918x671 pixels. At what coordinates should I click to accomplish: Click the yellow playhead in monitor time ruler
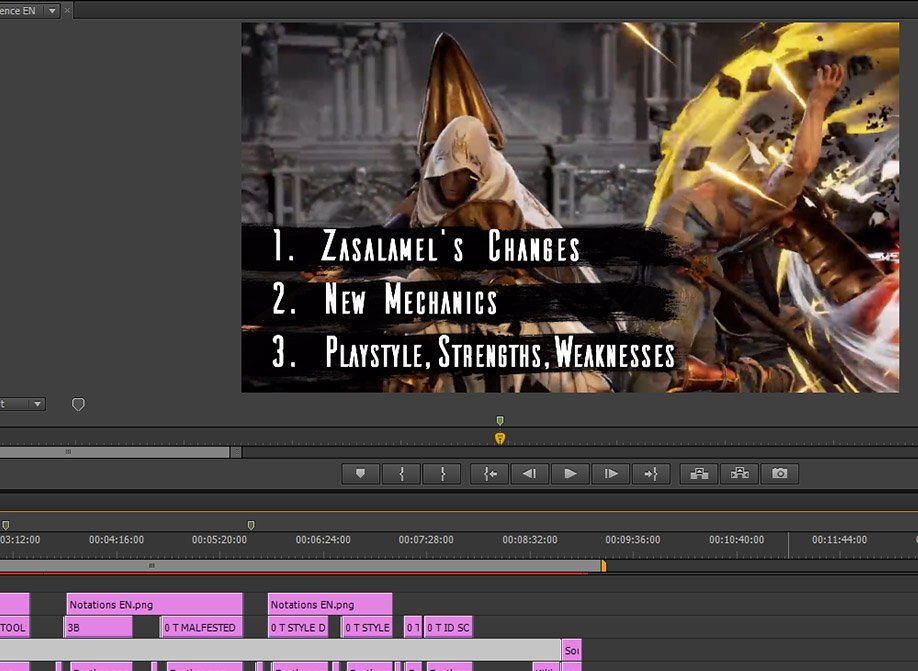(x=499, y=439)
